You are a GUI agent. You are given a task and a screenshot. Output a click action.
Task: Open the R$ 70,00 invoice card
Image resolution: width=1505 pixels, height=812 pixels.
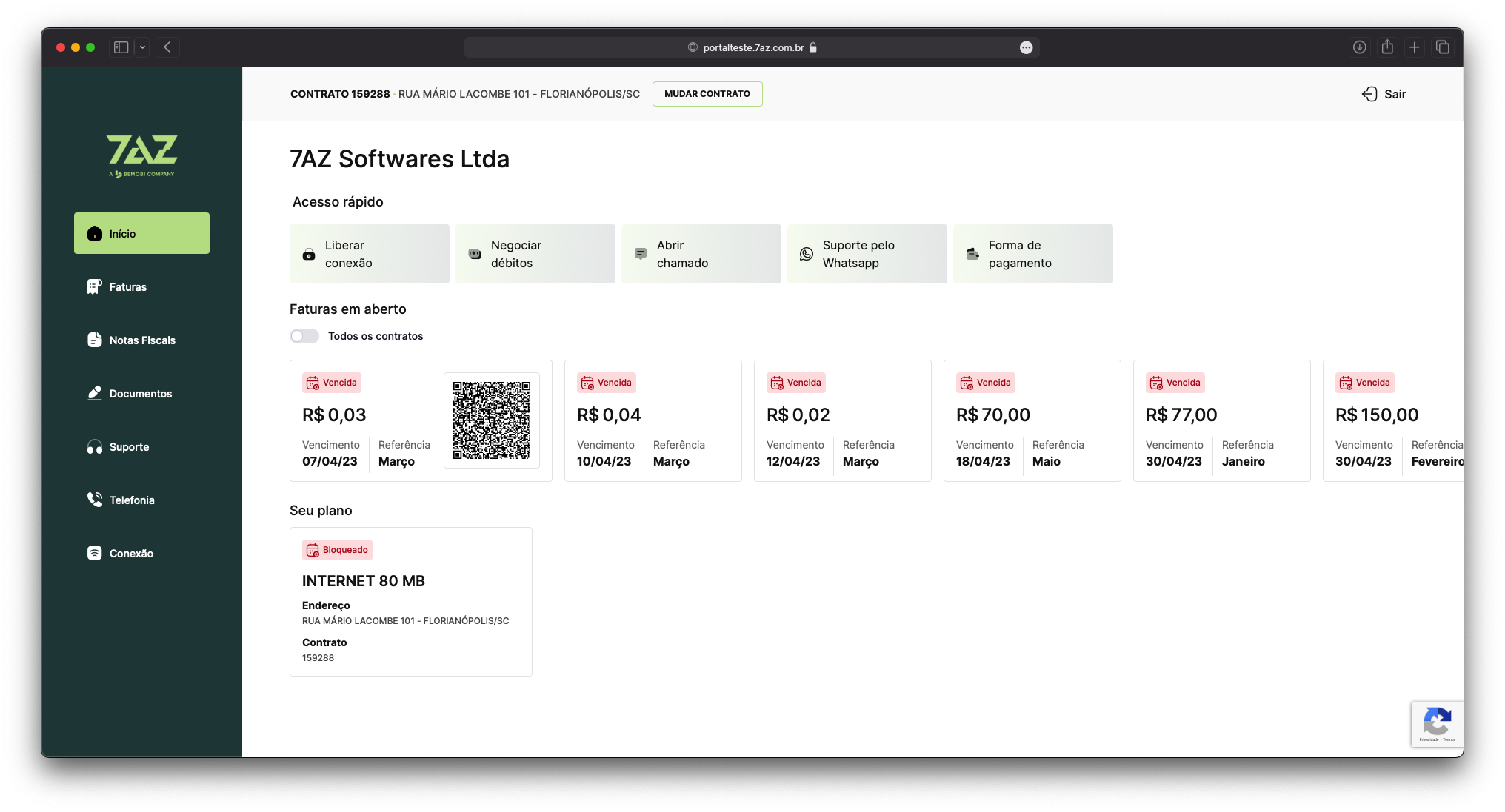pos(1032,420)
